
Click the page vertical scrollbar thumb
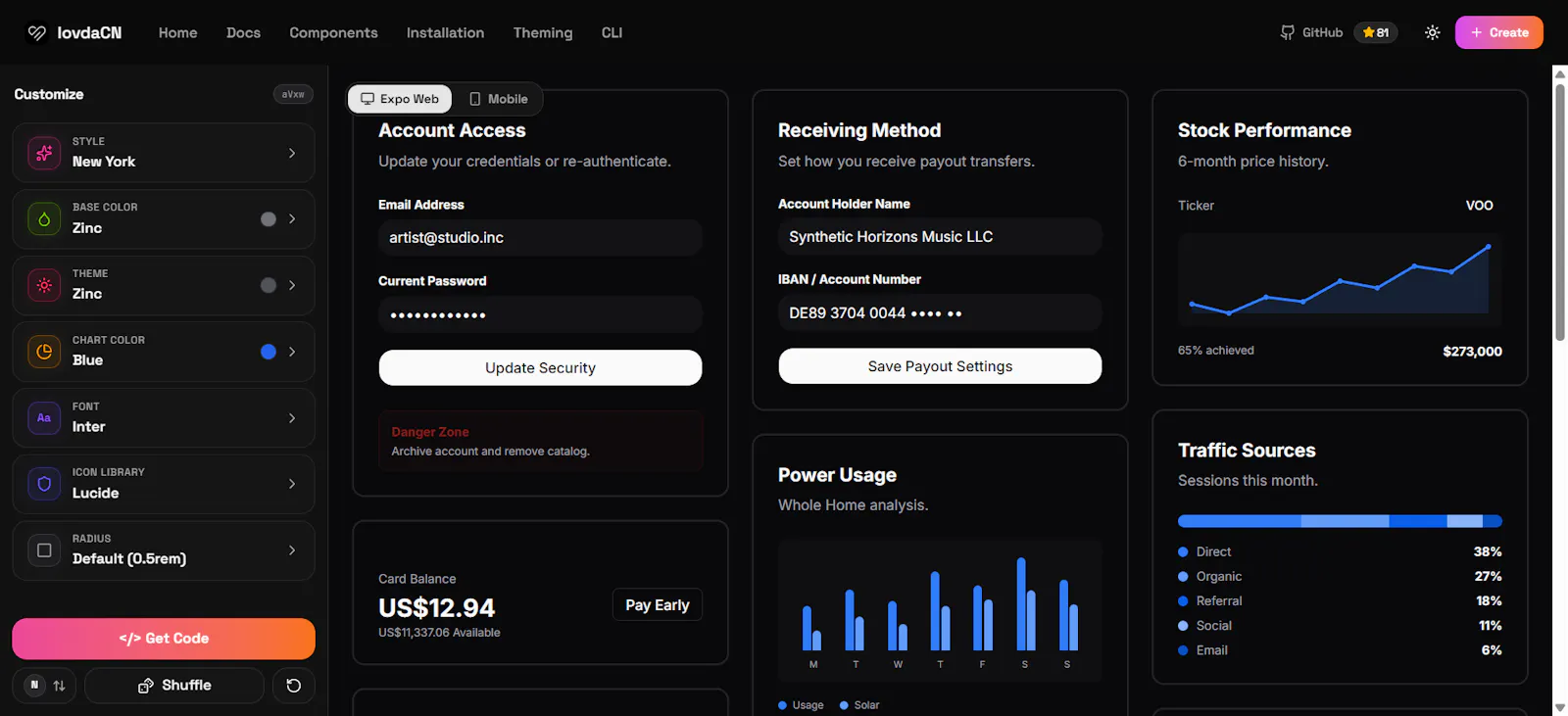[1560, 211]
